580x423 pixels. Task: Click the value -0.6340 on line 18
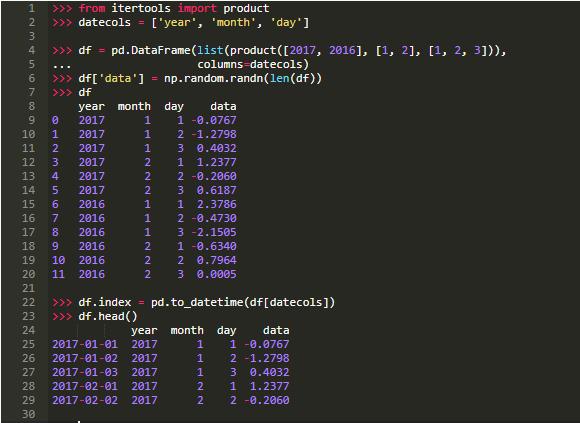214,246
